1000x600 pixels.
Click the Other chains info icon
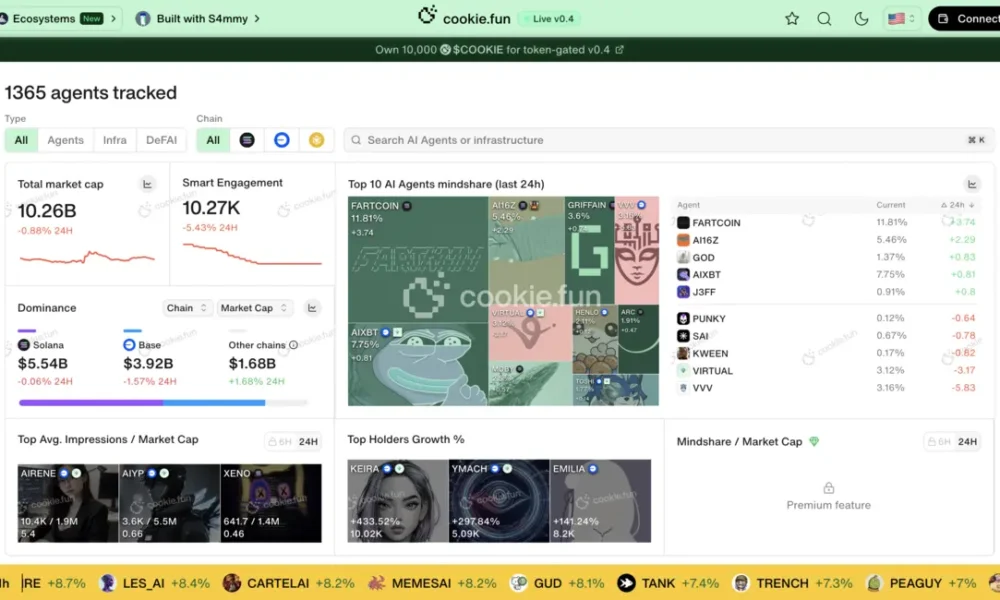click(293, 345)
